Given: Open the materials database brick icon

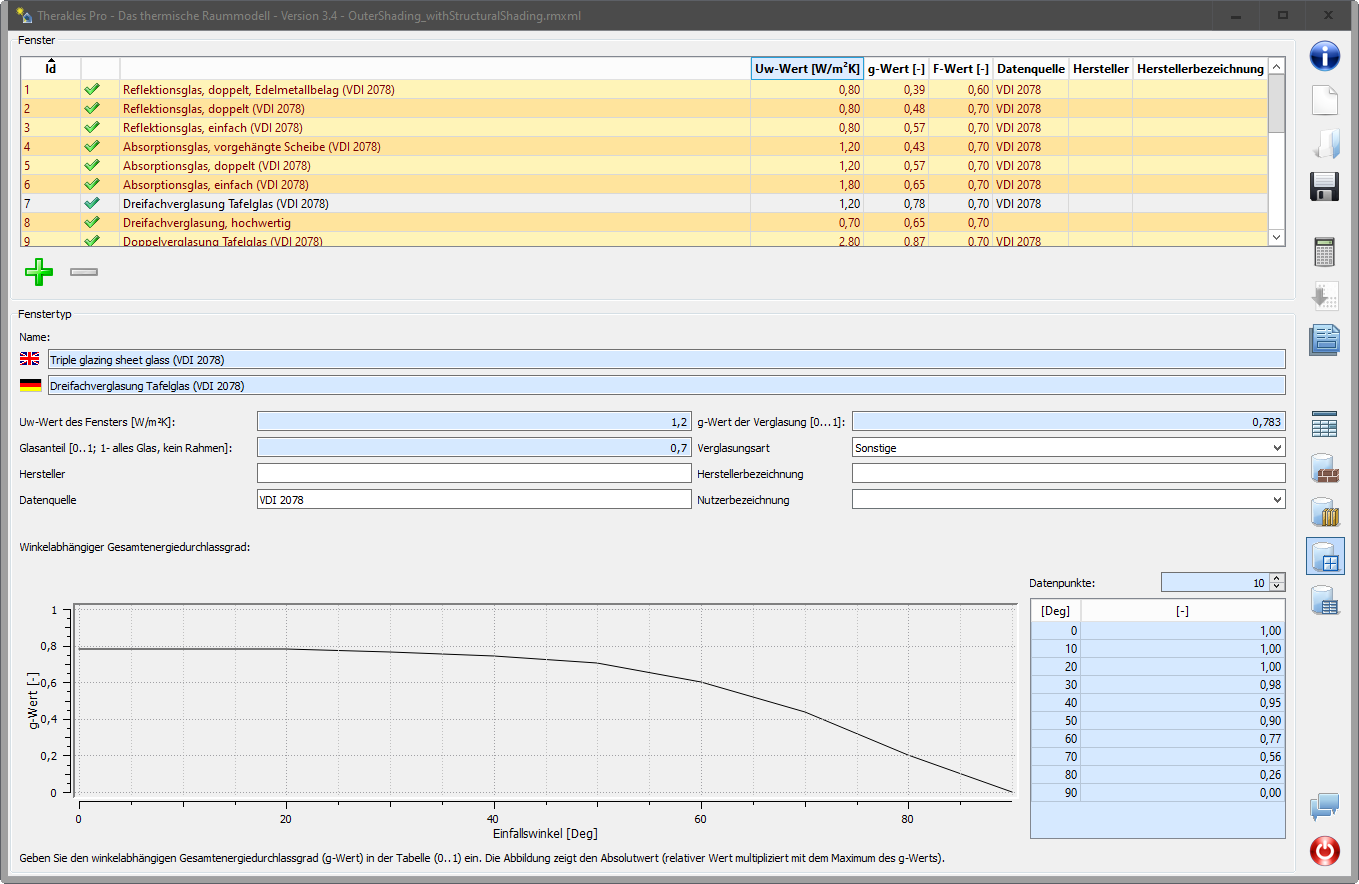Looking at the screenshot, I should tap(1325, 469).
